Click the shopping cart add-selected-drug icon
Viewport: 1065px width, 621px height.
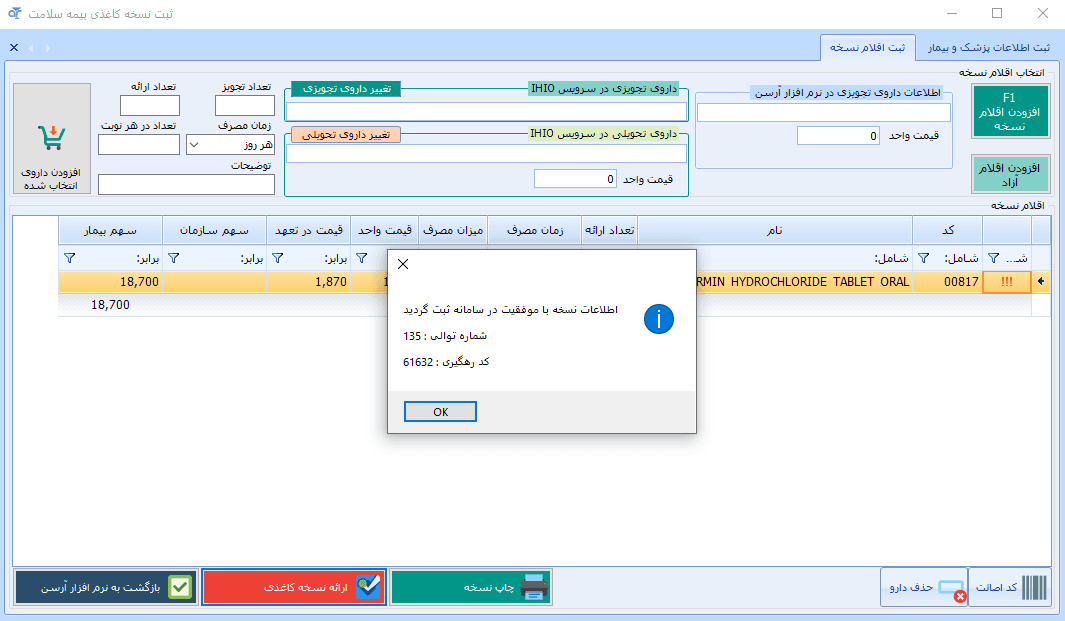[52, 139]
